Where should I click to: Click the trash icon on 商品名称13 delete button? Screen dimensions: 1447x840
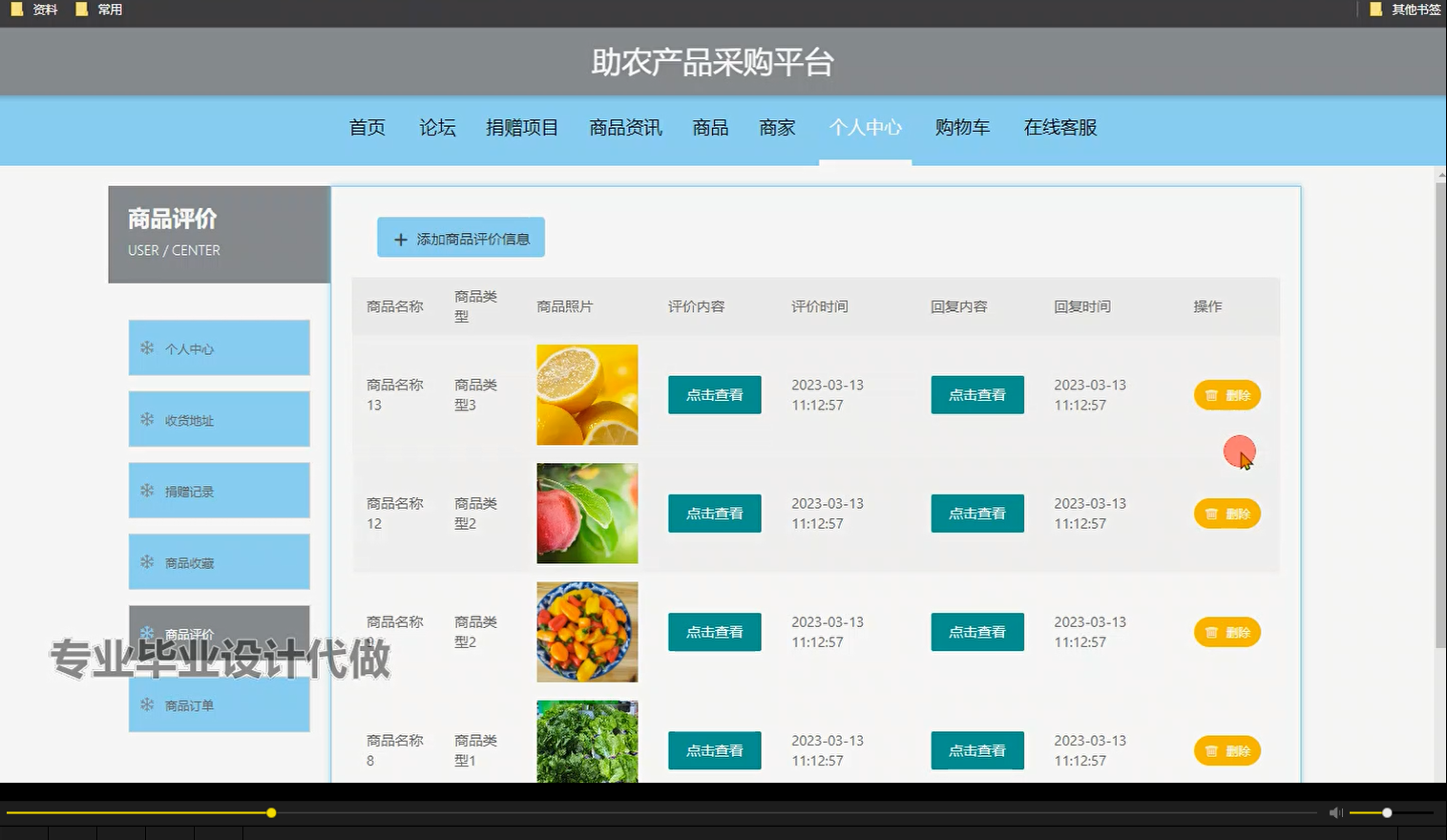1210,394
